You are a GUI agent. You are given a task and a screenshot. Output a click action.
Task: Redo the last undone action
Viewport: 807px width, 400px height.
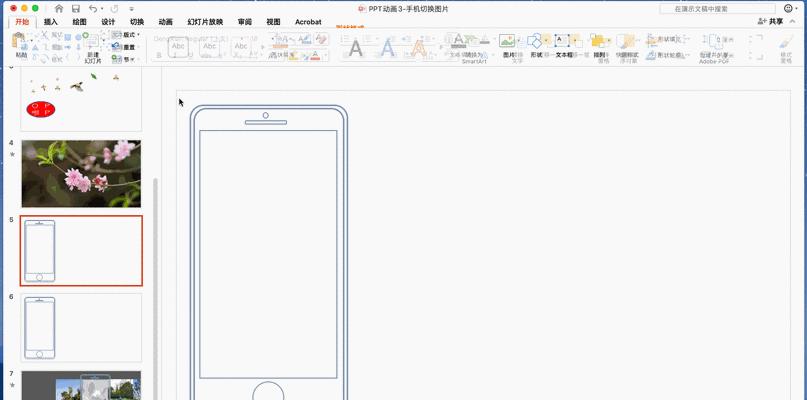(114, 8)
